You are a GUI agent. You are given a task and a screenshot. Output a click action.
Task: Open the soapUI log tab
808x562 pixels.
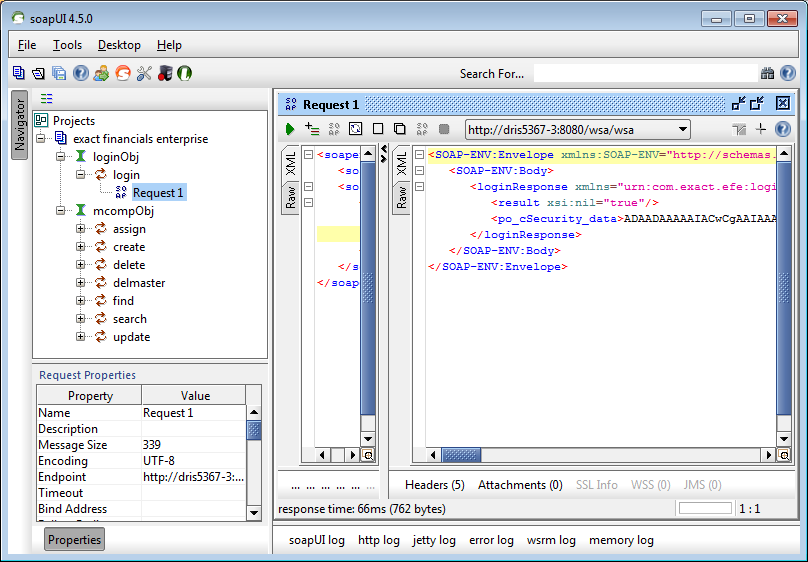pos(316,540)
